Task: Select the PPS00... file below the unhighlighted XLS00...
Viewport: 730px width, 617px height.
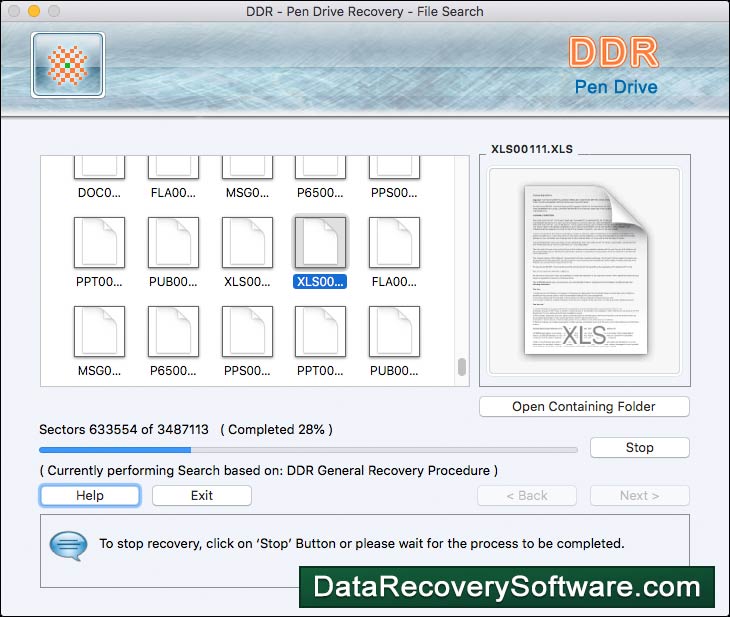Action: pyautogui.click(x=247, y=342)
